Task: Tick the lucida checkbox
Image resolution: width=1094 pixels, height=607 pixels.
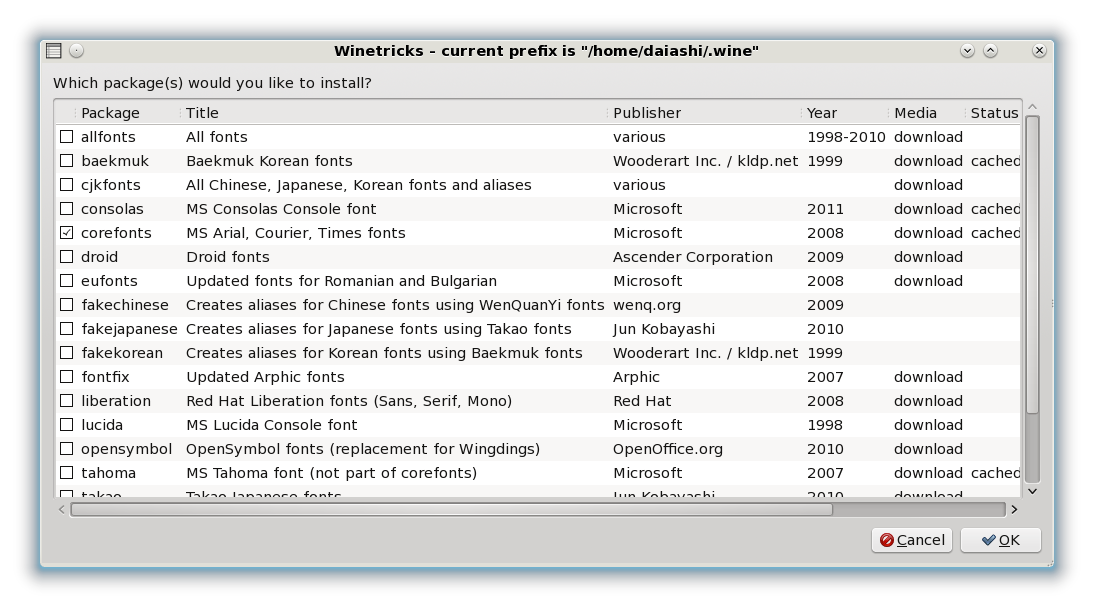Action: (66, 425)
